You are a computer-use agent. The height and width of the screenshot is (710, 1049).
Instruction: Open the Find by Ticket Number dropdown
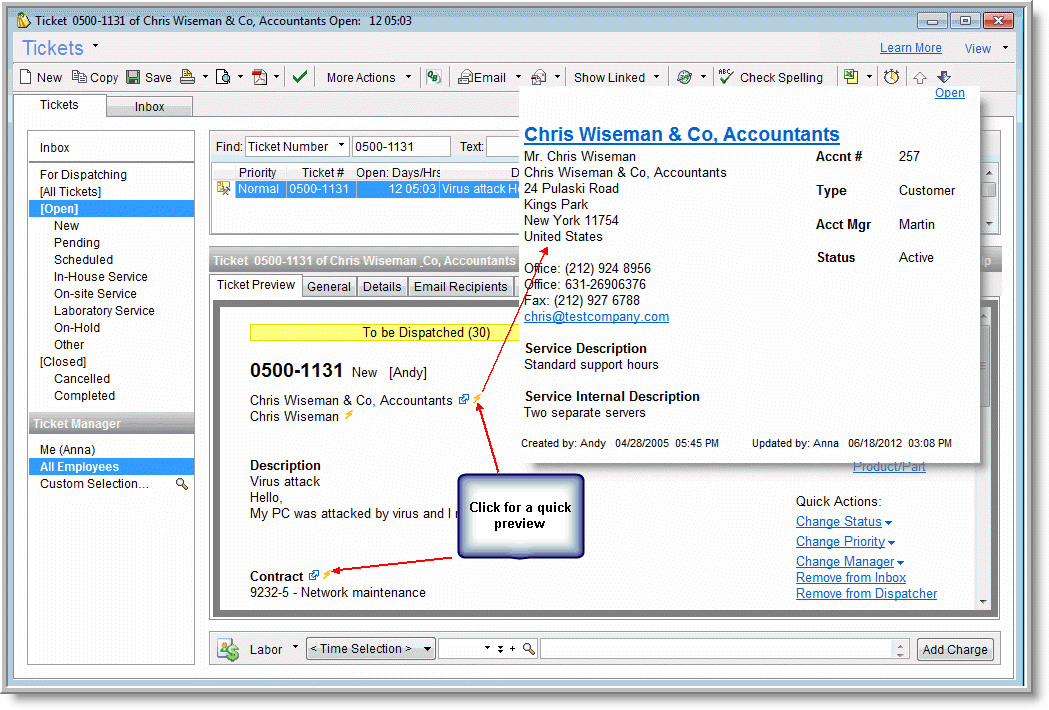pyautogui.click(x=297, y=147)
